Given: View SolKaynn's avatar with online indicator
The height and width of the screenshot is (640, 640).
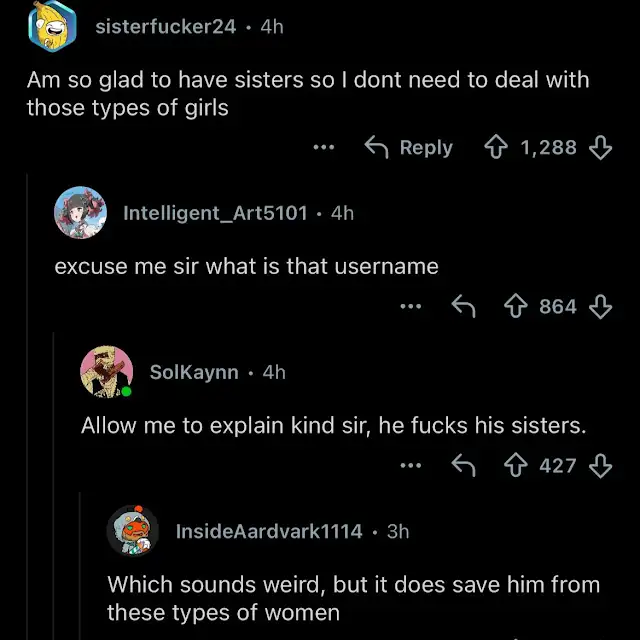Looking at the screenshot, I should 105,371.
